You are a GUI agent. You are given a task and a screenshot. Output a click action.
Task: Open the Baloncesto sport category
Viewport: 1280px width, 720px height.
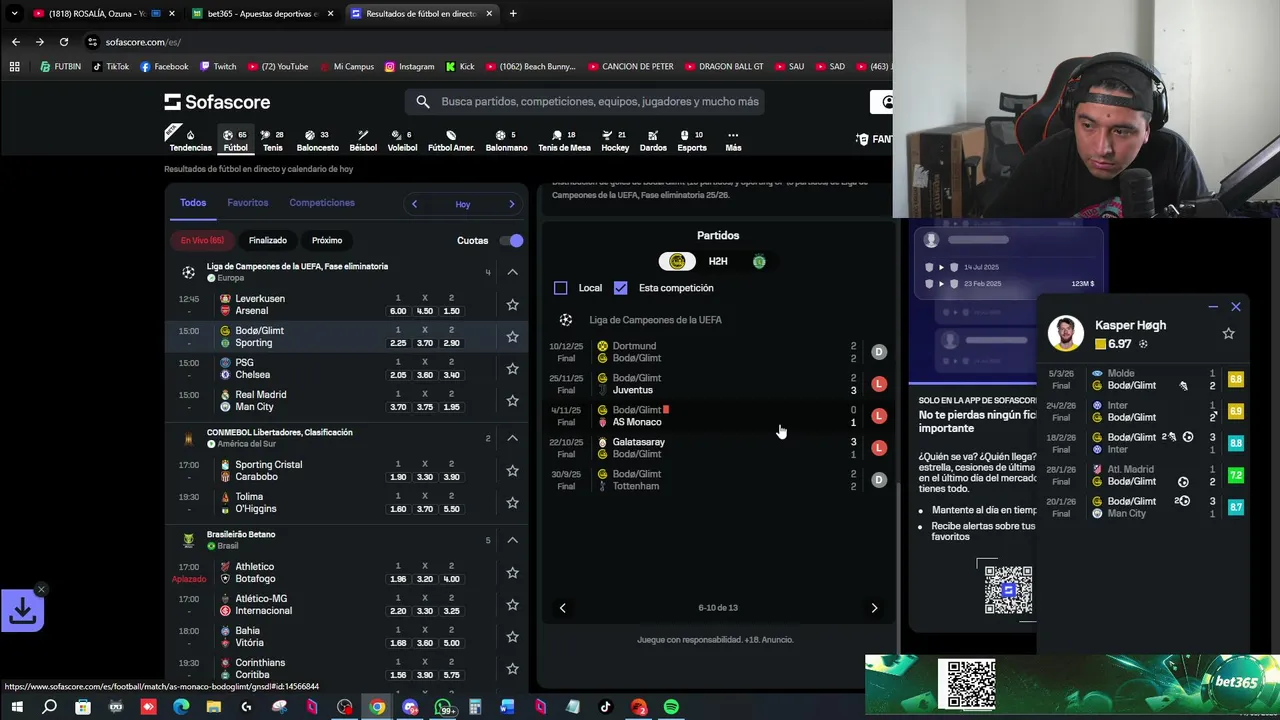[x=317, y=141]
